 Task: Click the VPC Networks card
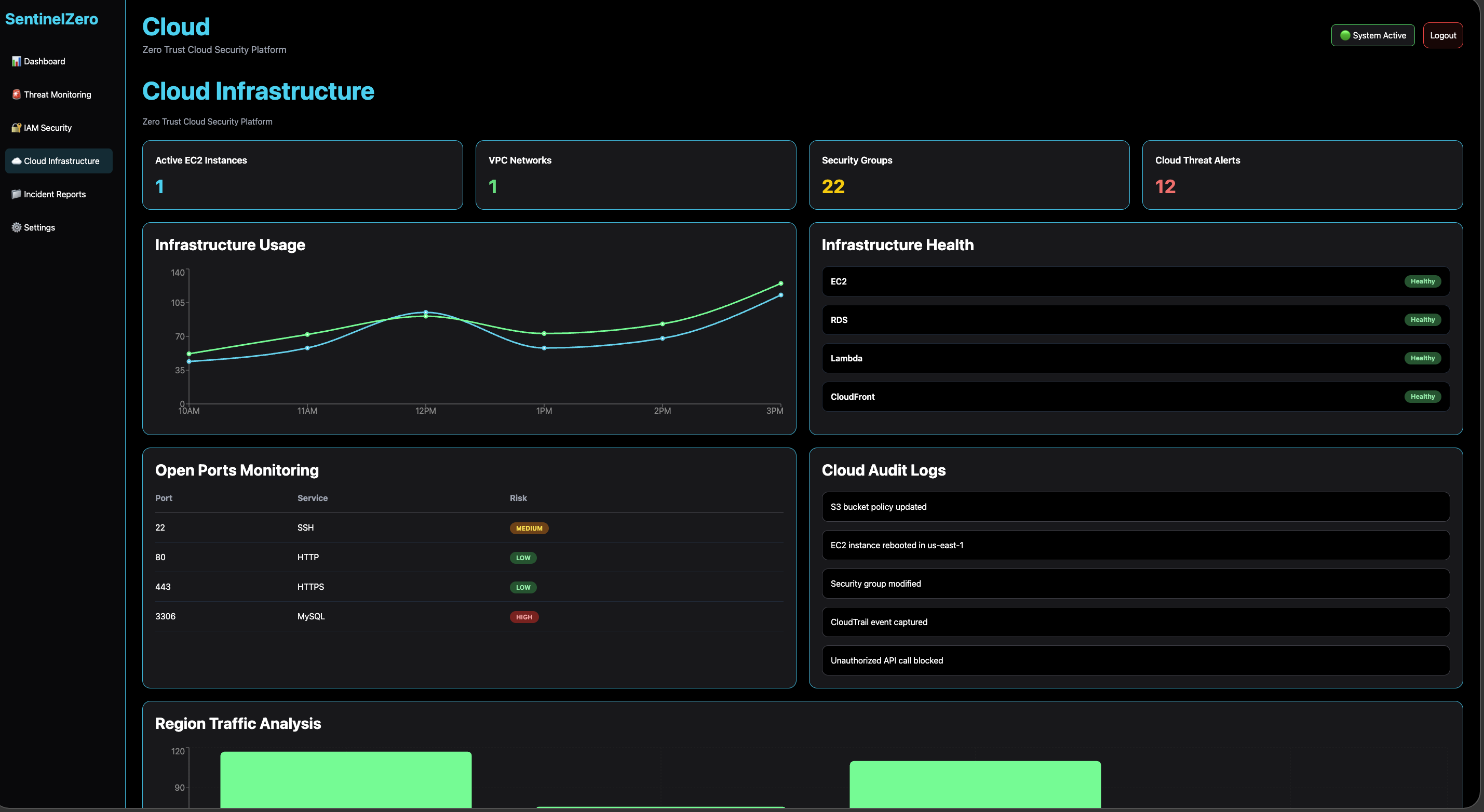pyautogui.click(x=636, y=175)
